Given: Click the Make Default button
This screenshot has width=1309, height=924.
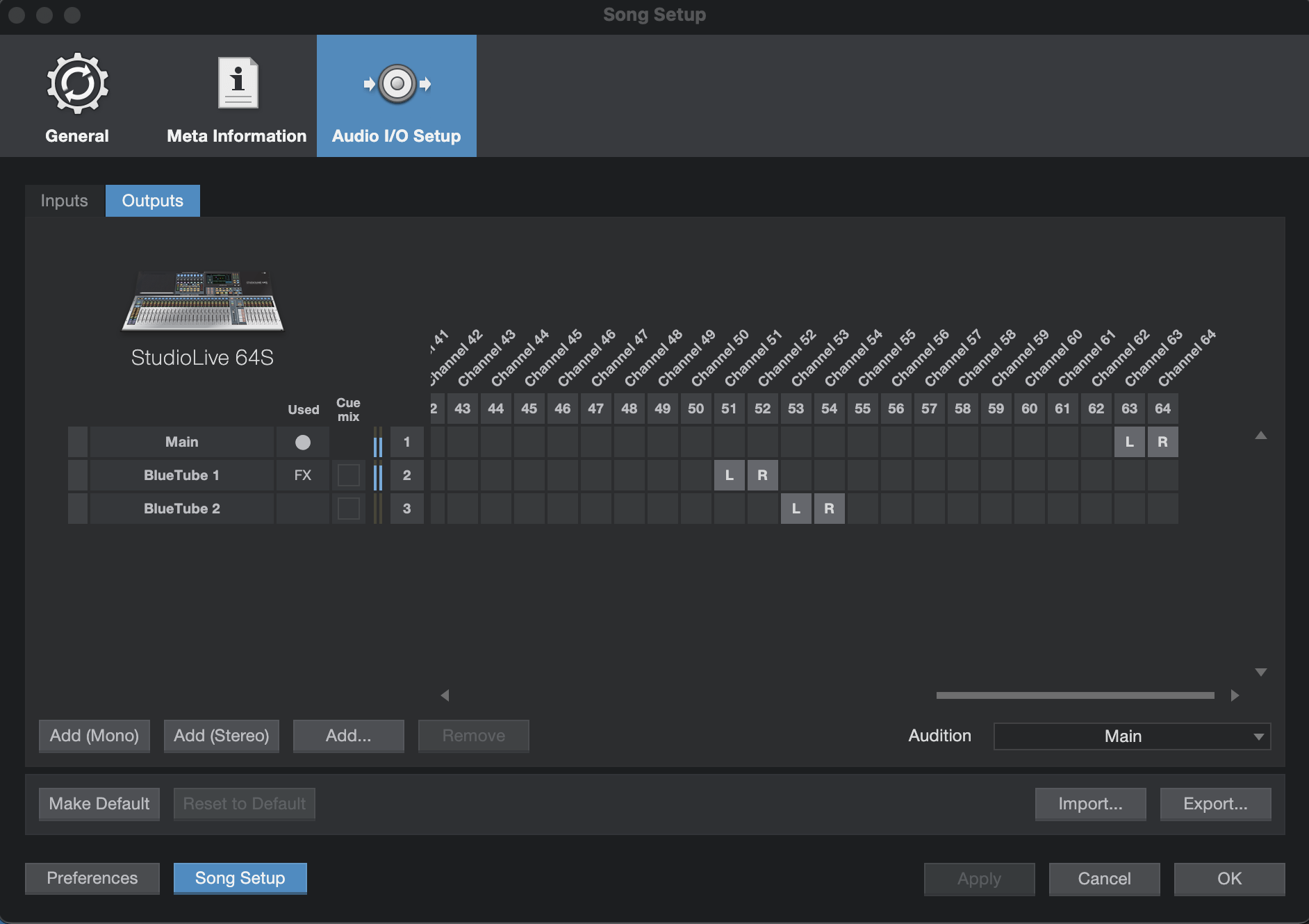Looking at the screenshot, I should [x=99, y=804].
